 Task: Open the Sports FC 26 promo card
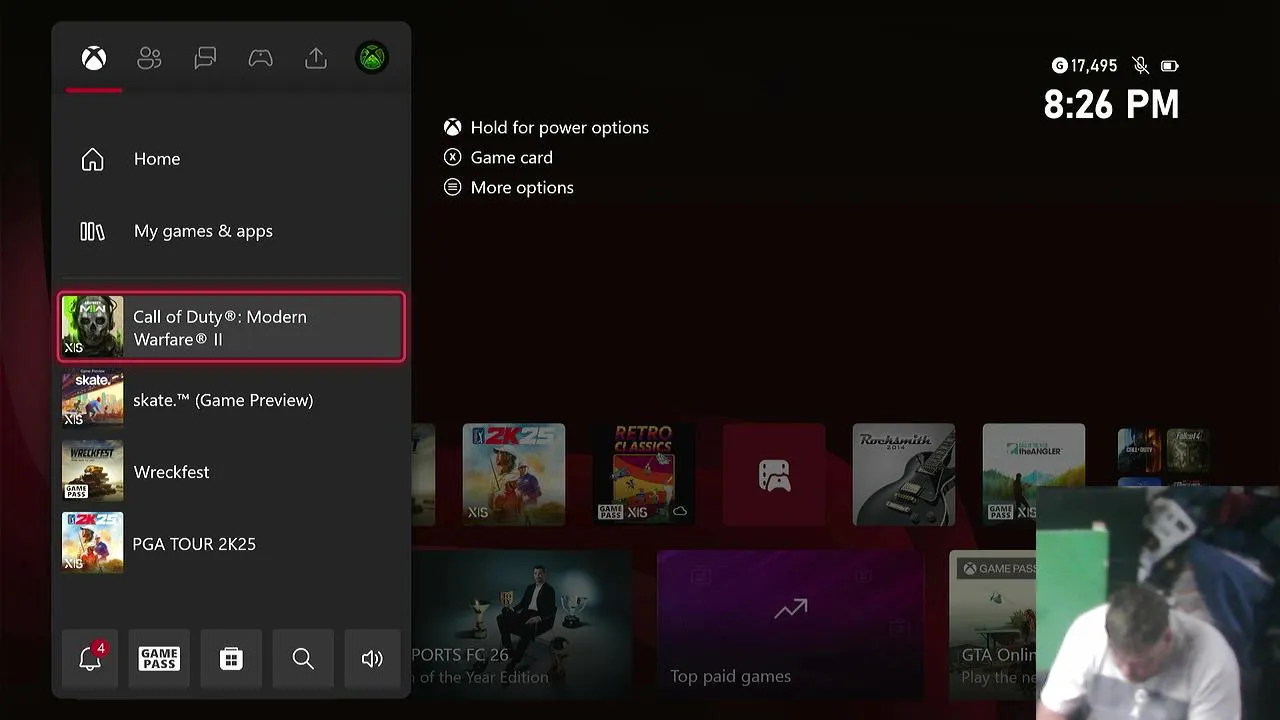point(522,623)
